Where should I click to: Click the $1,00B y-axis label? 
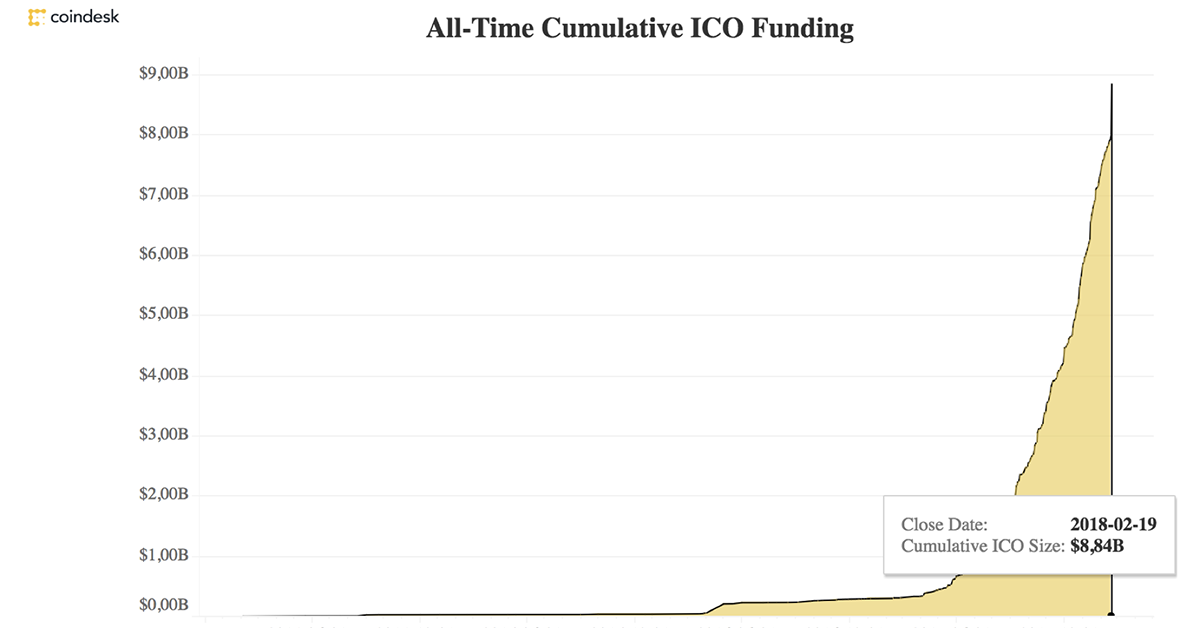coord(163,555)
